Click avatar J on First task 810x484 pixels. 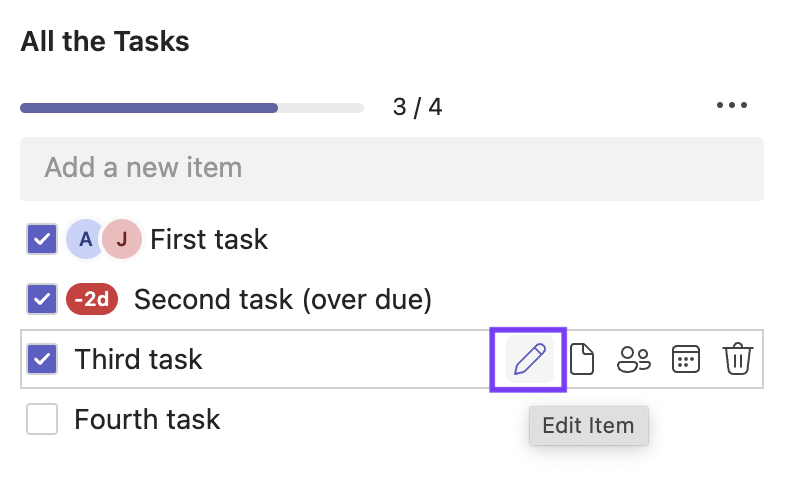coord(121,239)
